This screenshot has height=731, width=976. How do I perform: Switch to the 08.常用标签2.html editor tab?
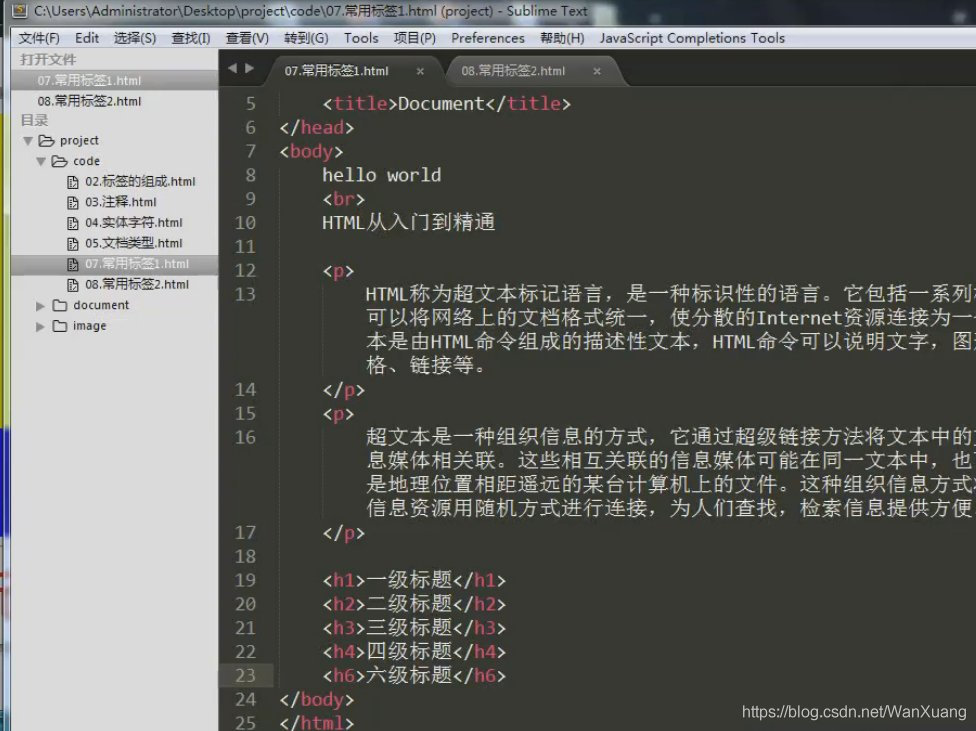(x=513, y=71)
